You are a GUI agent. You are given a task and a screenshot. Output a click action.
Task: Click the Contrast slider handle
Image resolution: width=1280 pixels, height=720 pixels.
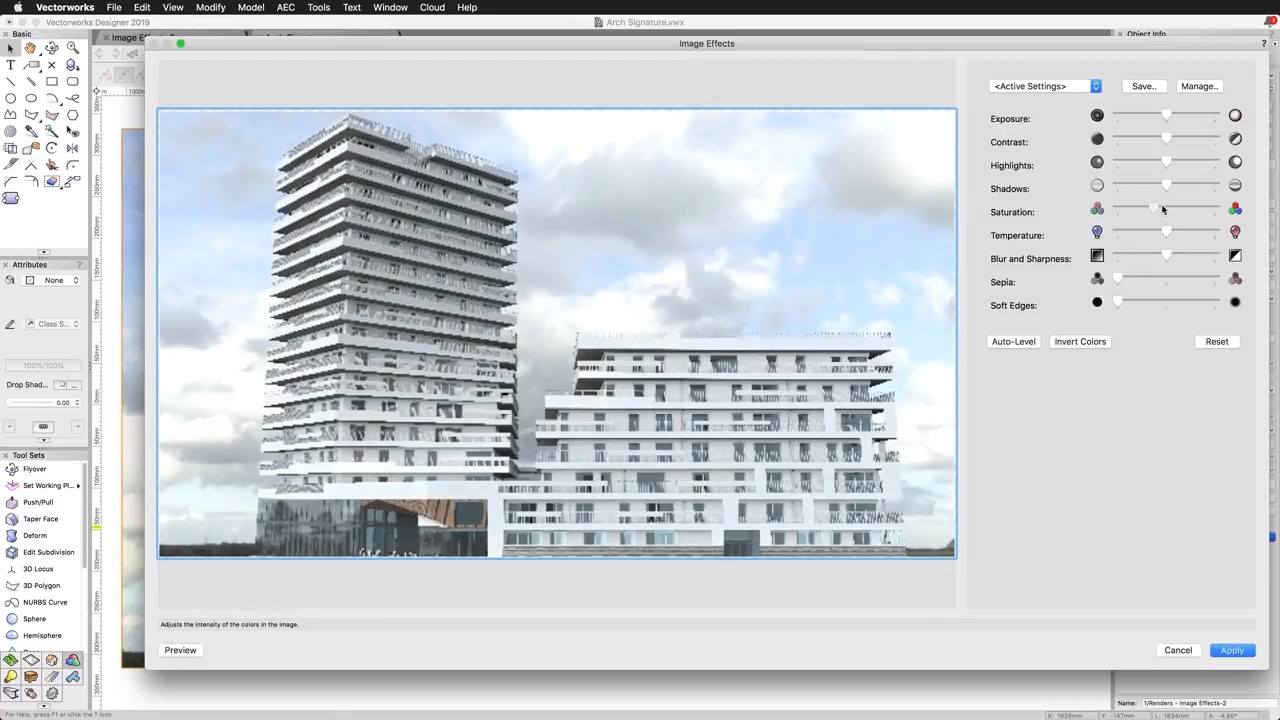(x=1166, y=138)
